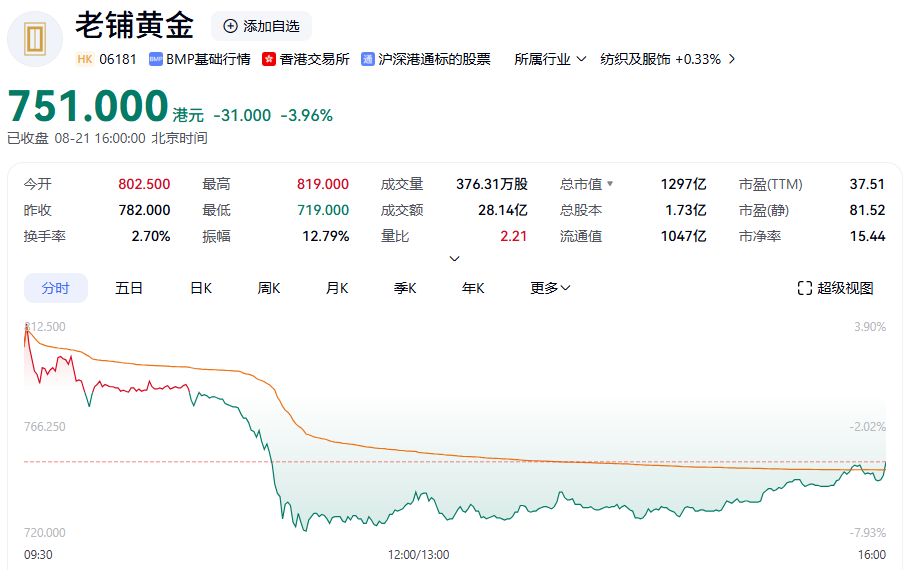Select the 年K chart tab

(x=473, y=288)
